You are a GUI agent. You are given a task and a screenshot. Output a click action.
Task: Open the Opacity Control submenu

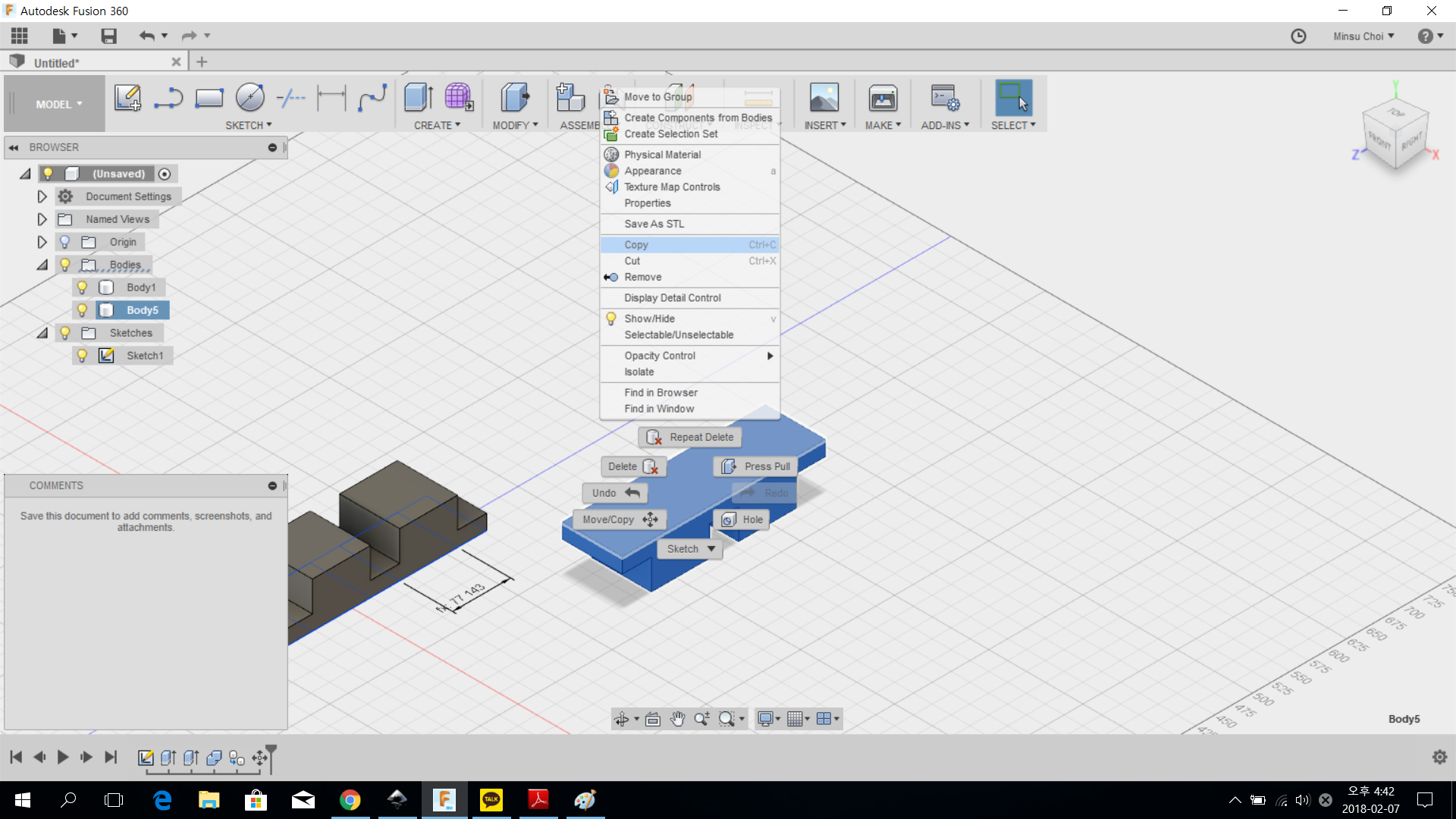(689, 356)
